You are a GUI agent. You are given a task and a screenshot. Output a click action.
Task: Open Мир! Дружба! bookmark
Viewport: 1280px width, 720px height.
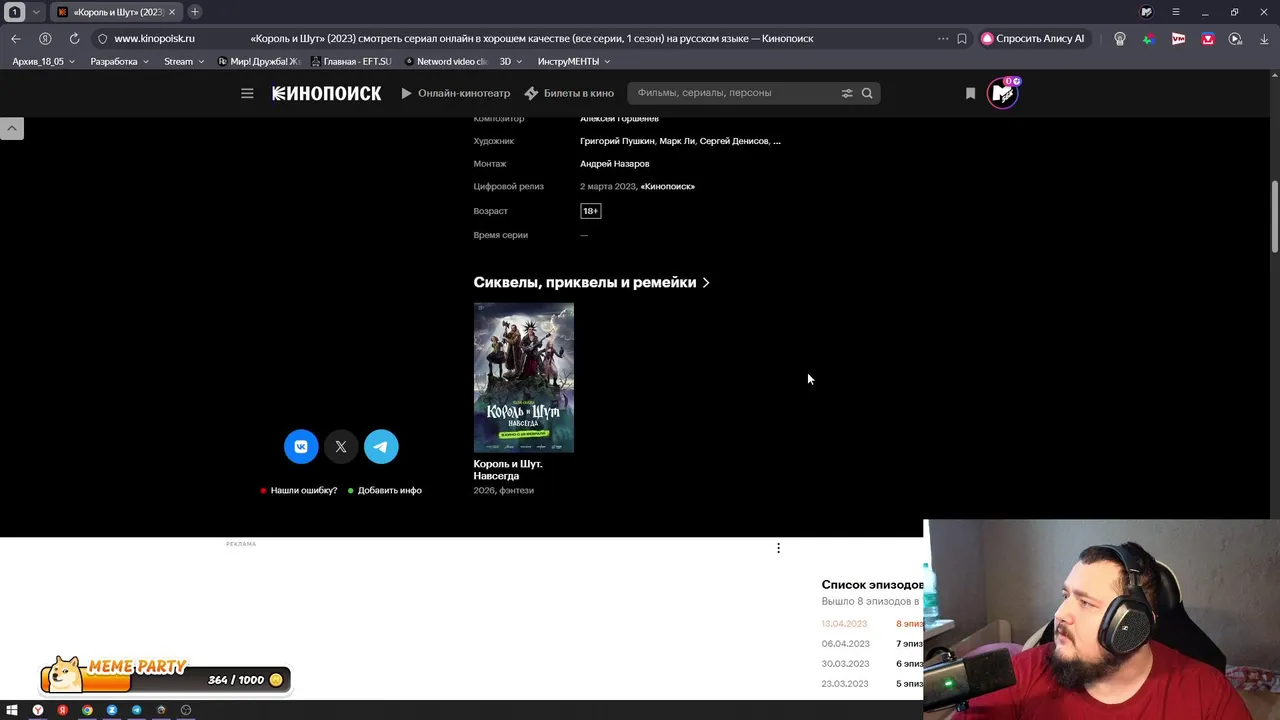click(x=258, y=61)
